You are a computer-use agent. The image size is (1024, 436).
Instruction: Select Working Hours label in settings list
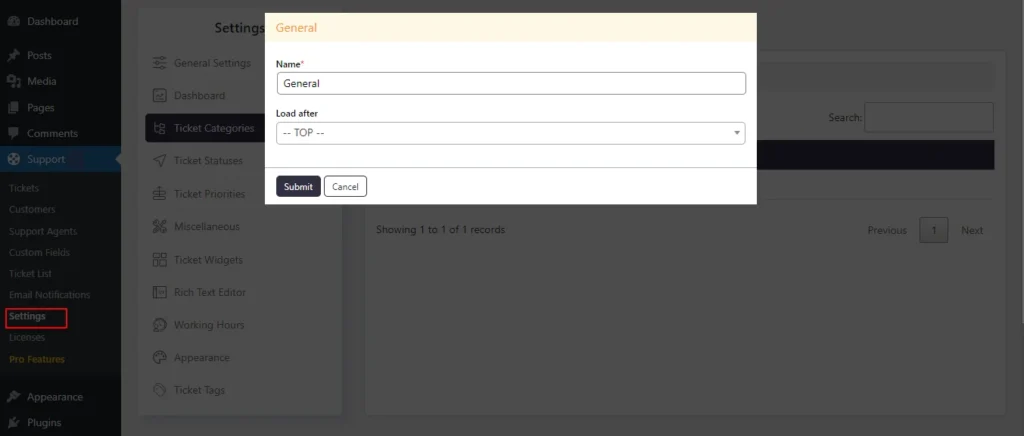(x=209, y=325)
